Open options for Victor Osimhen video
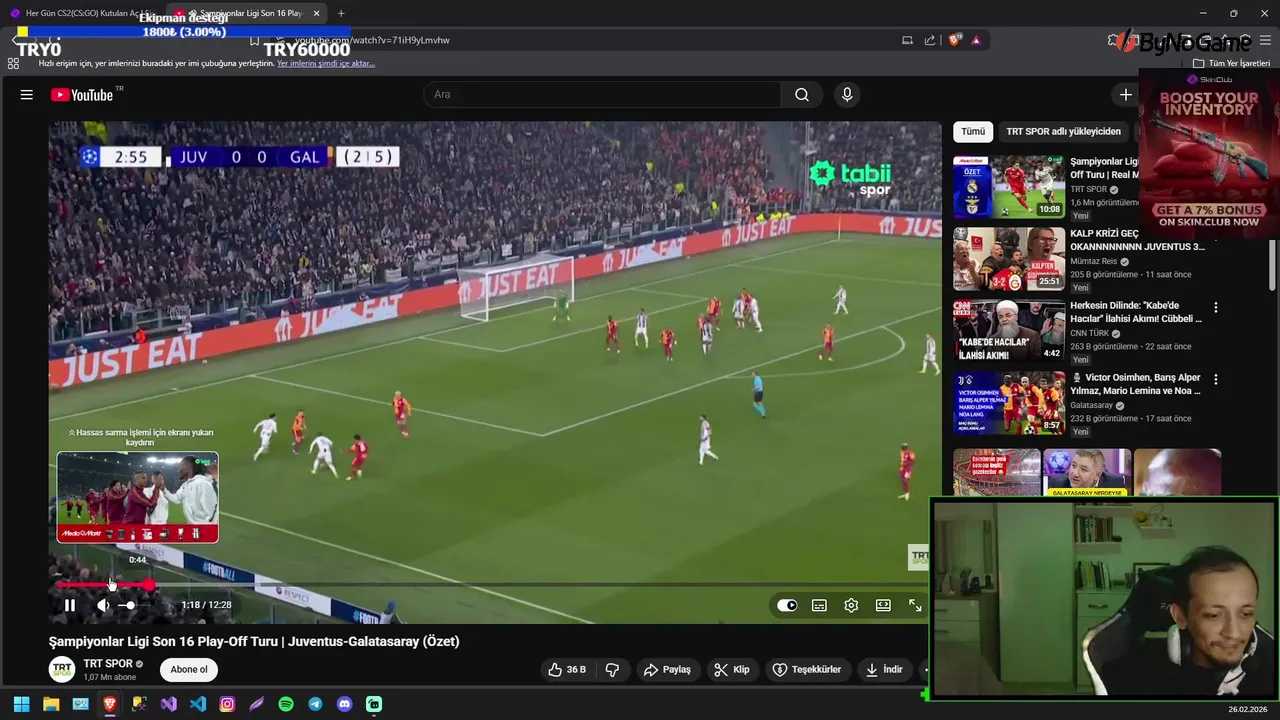Viewport: 1280px width, 720px height. click(1216, 380)
